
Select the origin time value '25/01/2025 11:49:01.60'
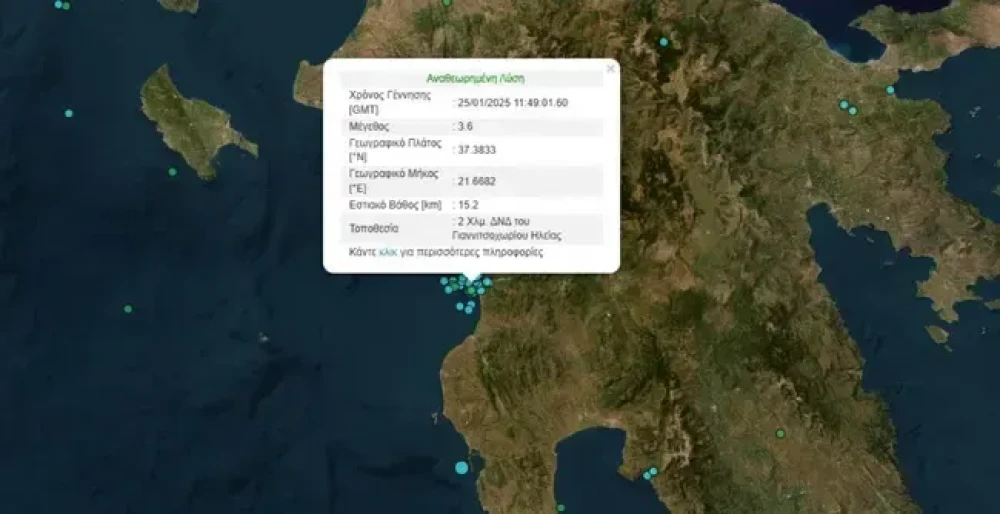(x=513, y=102)
